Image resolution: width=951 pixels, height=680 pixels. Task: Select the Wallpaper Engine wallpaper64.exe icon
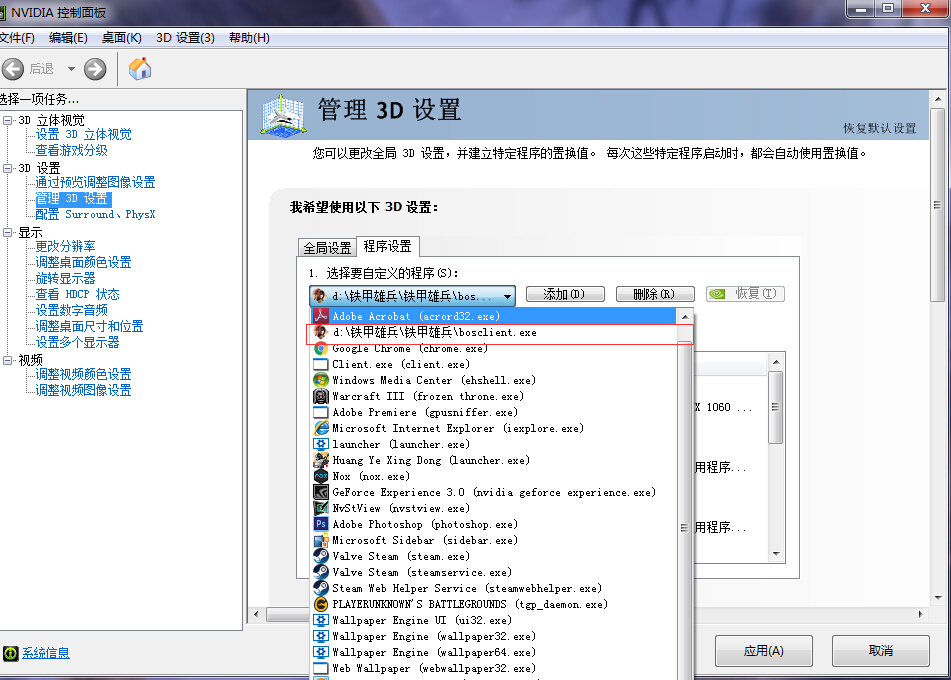tap(321, 652)
